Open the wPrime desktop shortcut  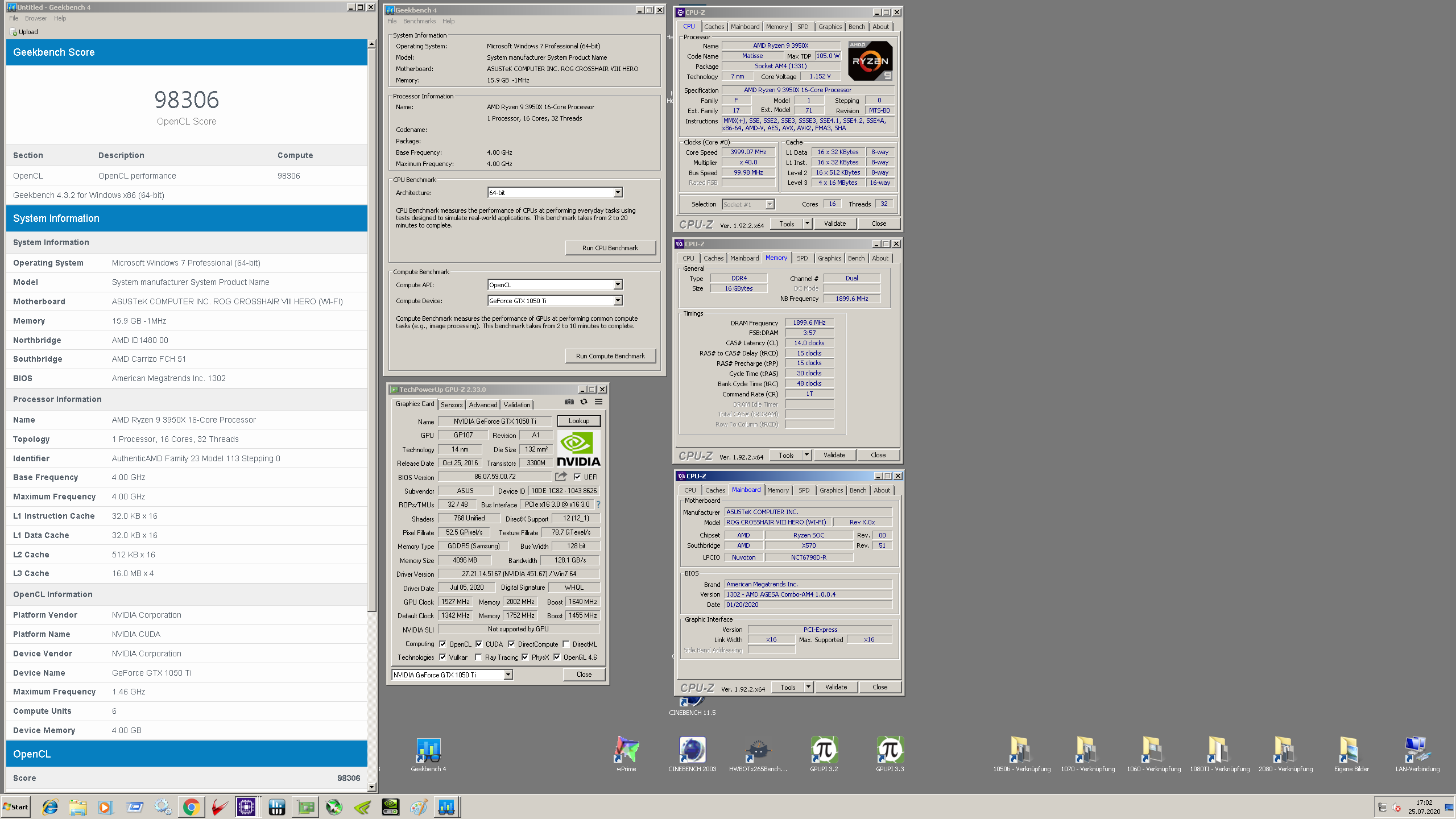626,755
